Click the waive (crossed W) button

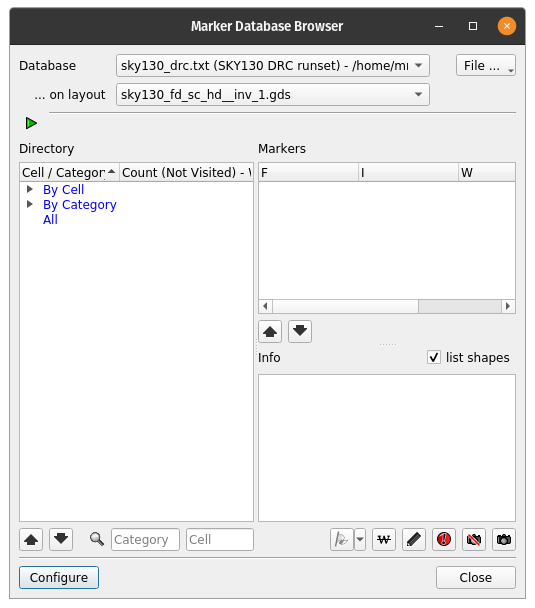384,539
